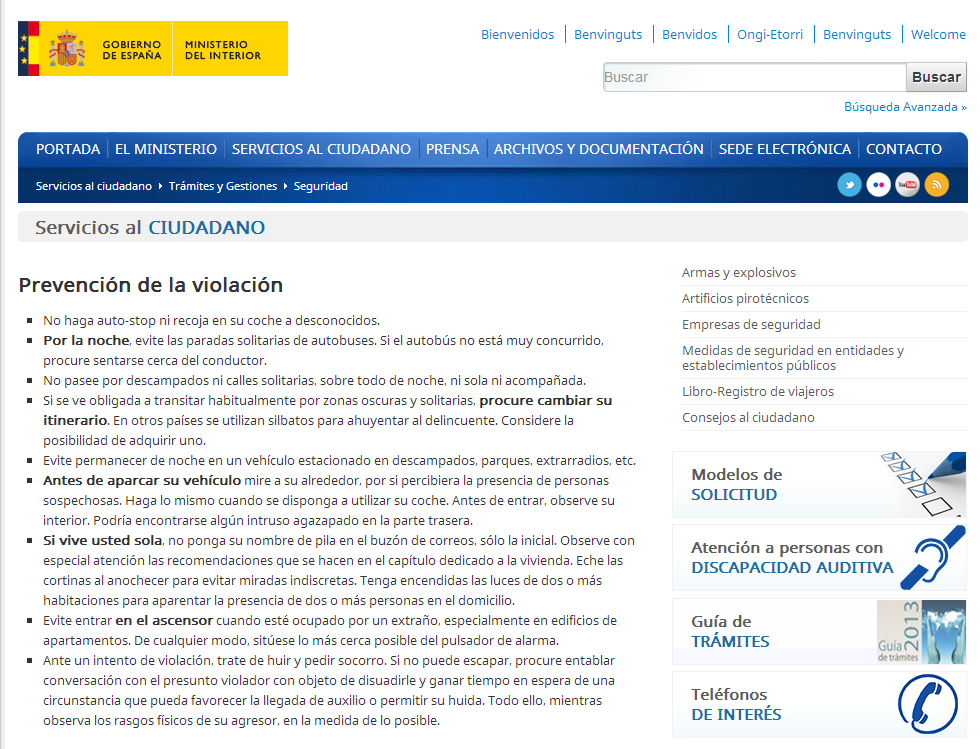The image size is (980, 749).
Task: Click the Guía de Trámites 2013 thumbnail
Action: click(x=921, y=632)
